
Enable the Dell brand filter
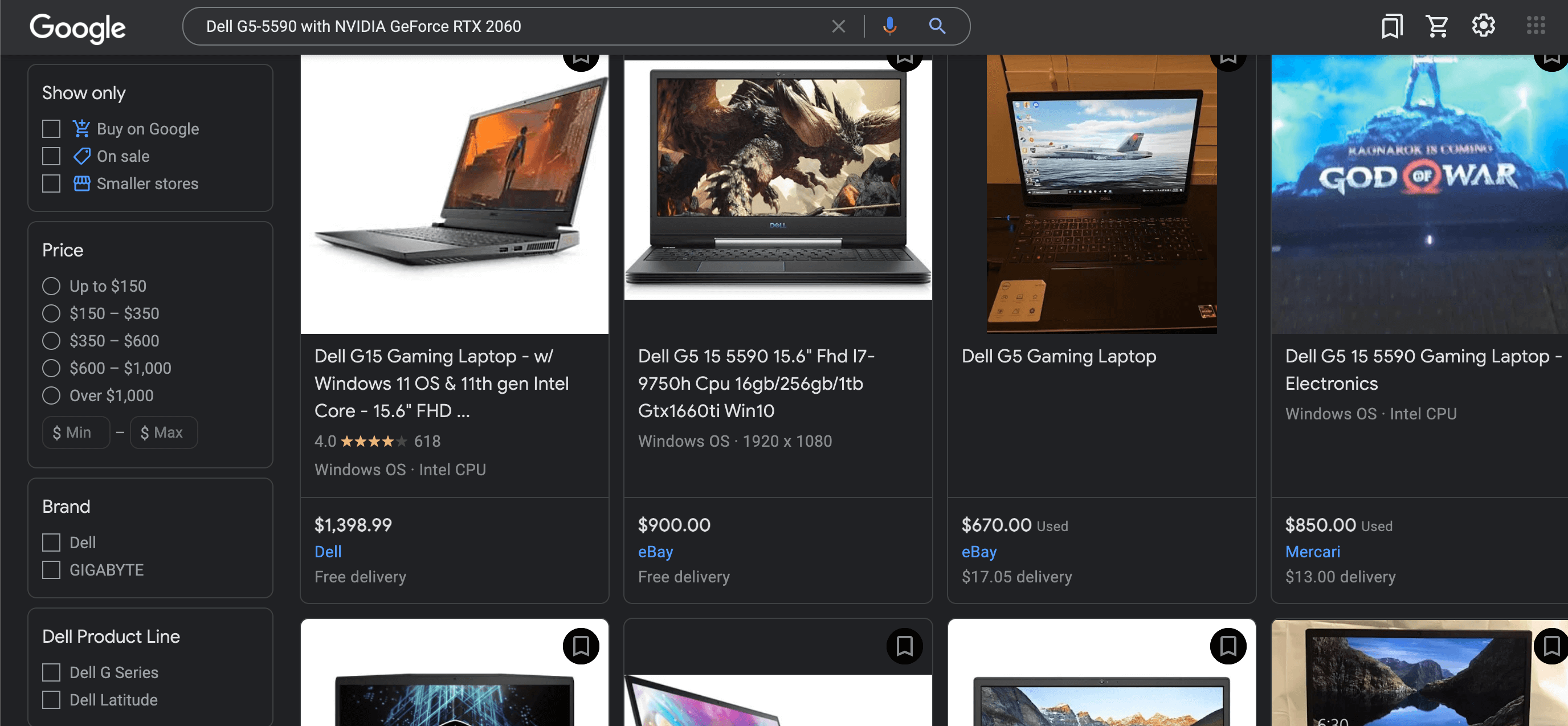pos(51,542)
